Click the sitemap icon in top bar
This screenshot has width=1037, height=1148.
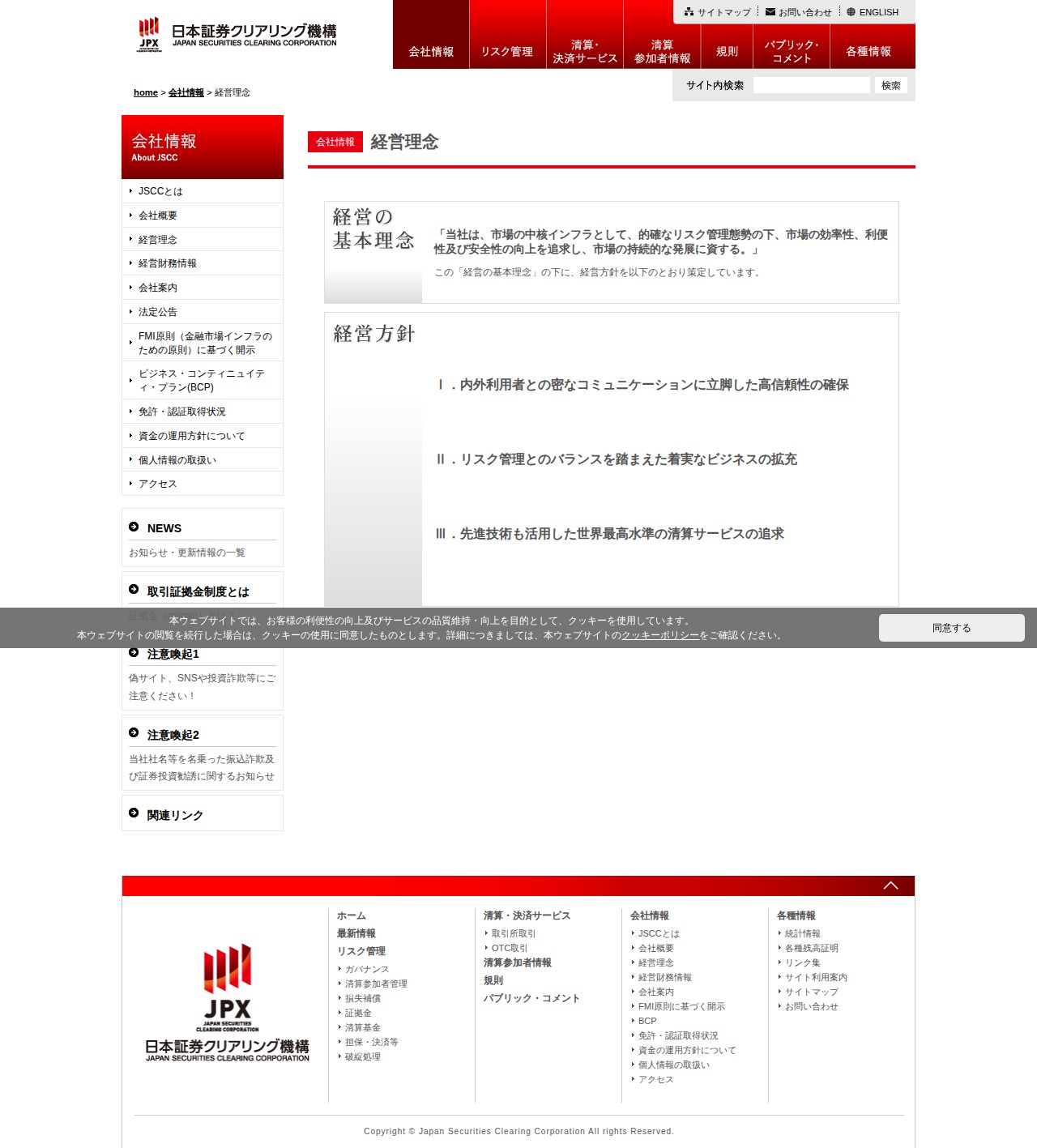point(689,12)
